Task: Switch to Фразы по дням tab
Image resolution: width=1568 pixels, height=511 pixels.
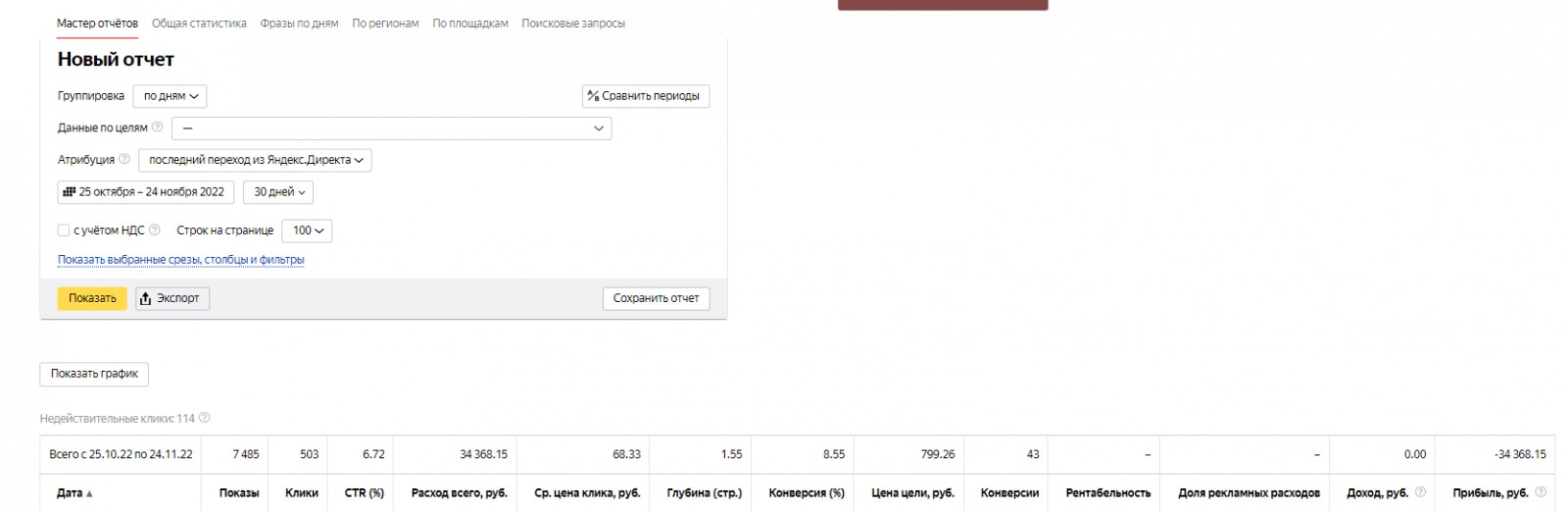Action: [299, 24]
